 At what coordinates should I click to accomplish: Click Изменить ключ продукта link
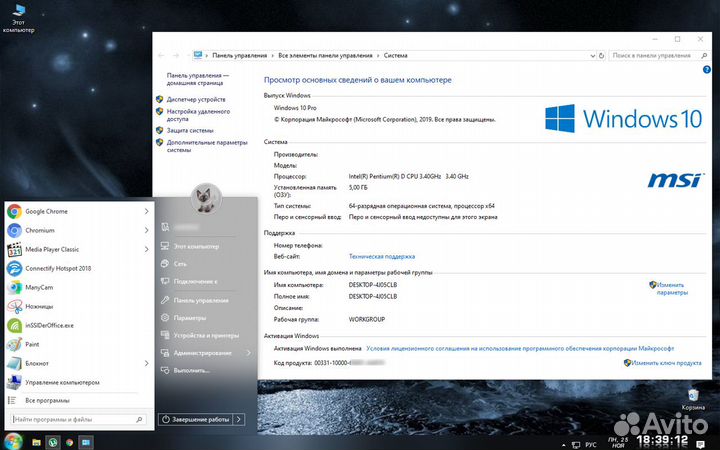tap(666, 363)
